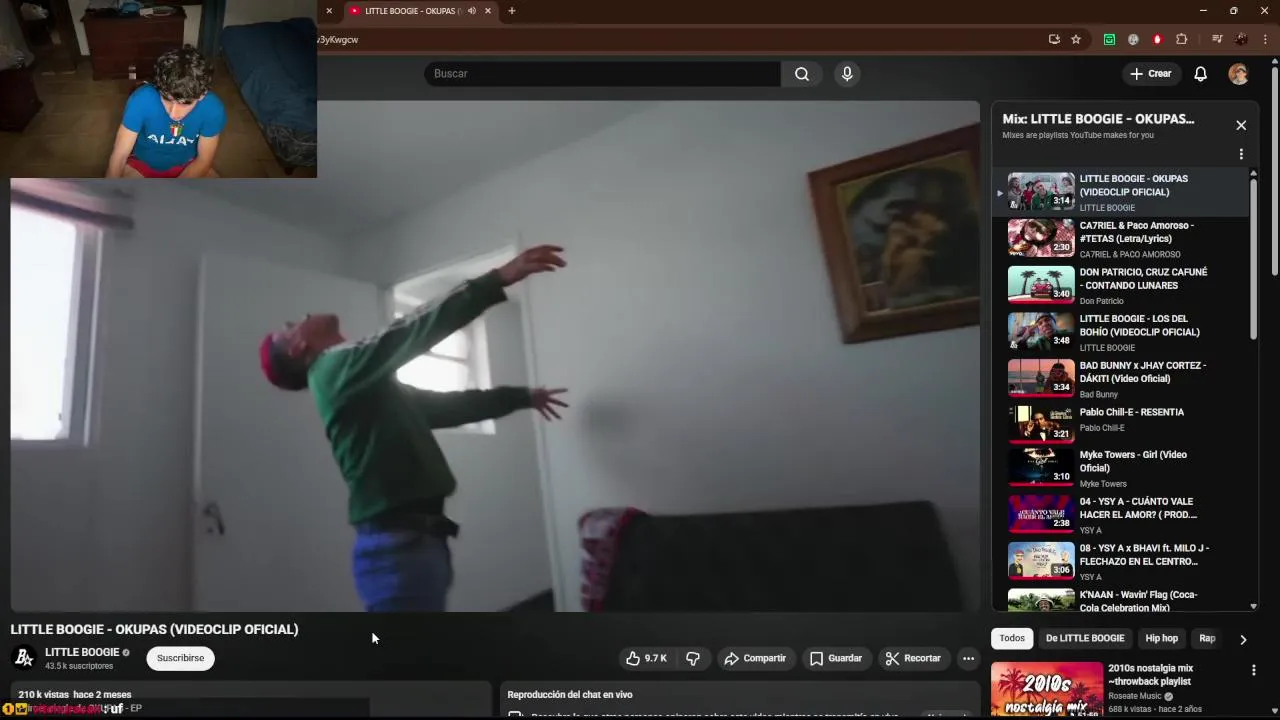Subscribe with the Suscribirse button
This screenshot has width=1280, height=720.
[x=180, y=658]
